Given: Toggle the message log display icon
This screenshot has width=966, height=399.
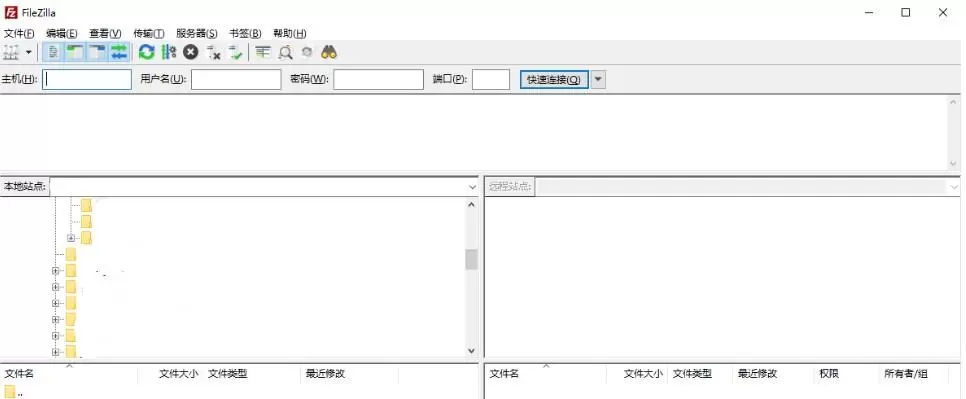Looking at the screenshot, I should pos(54,52).
